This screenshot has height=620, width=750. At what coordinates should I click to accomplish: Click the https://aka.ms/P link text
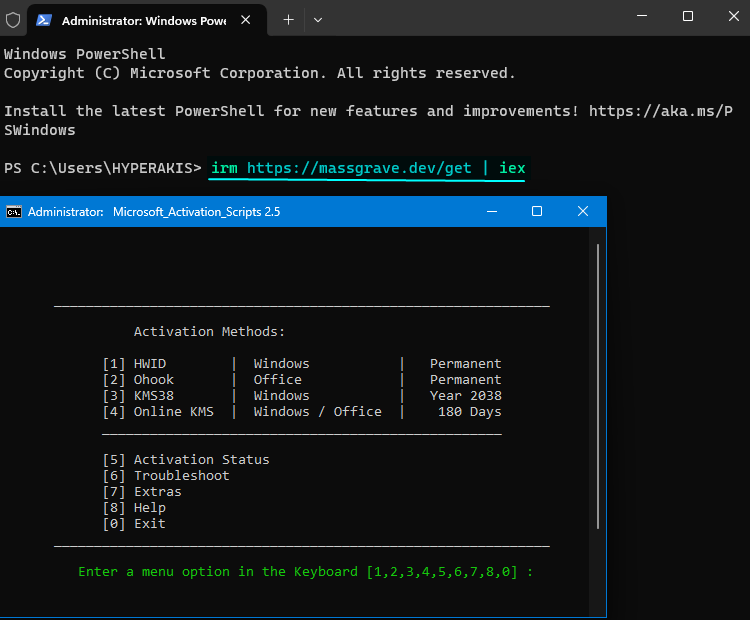click(661, 111)
